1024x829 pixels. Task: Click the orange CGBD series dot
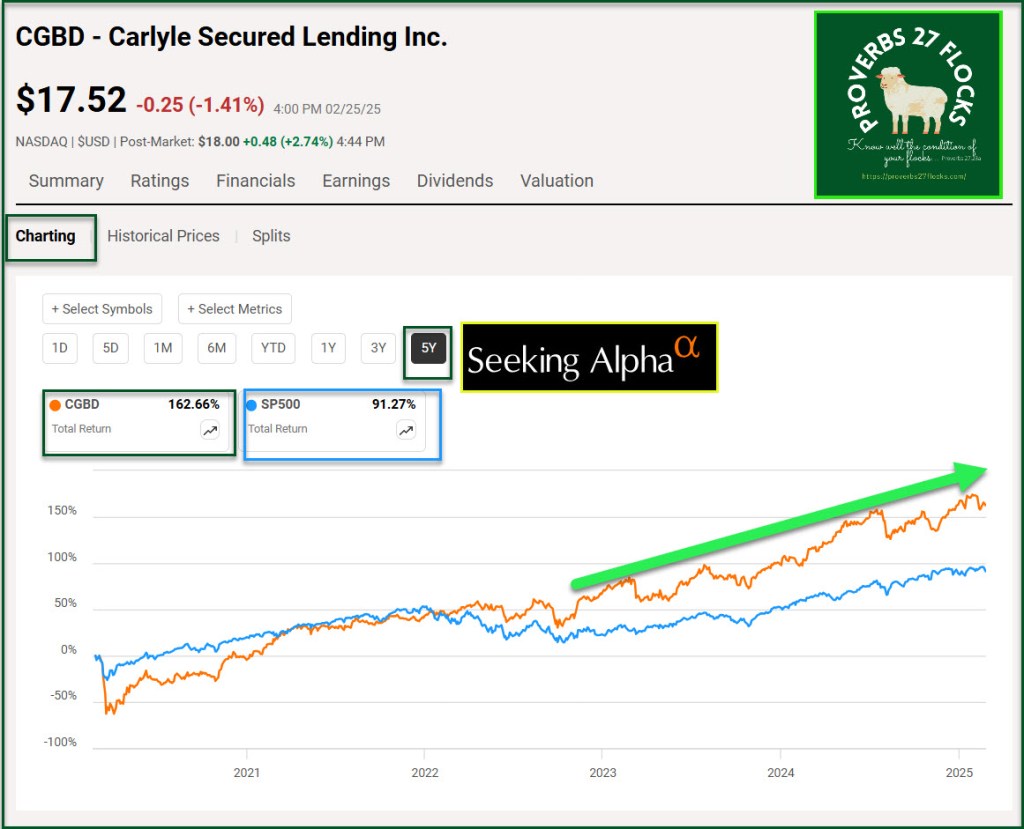[x=55, y=405]
